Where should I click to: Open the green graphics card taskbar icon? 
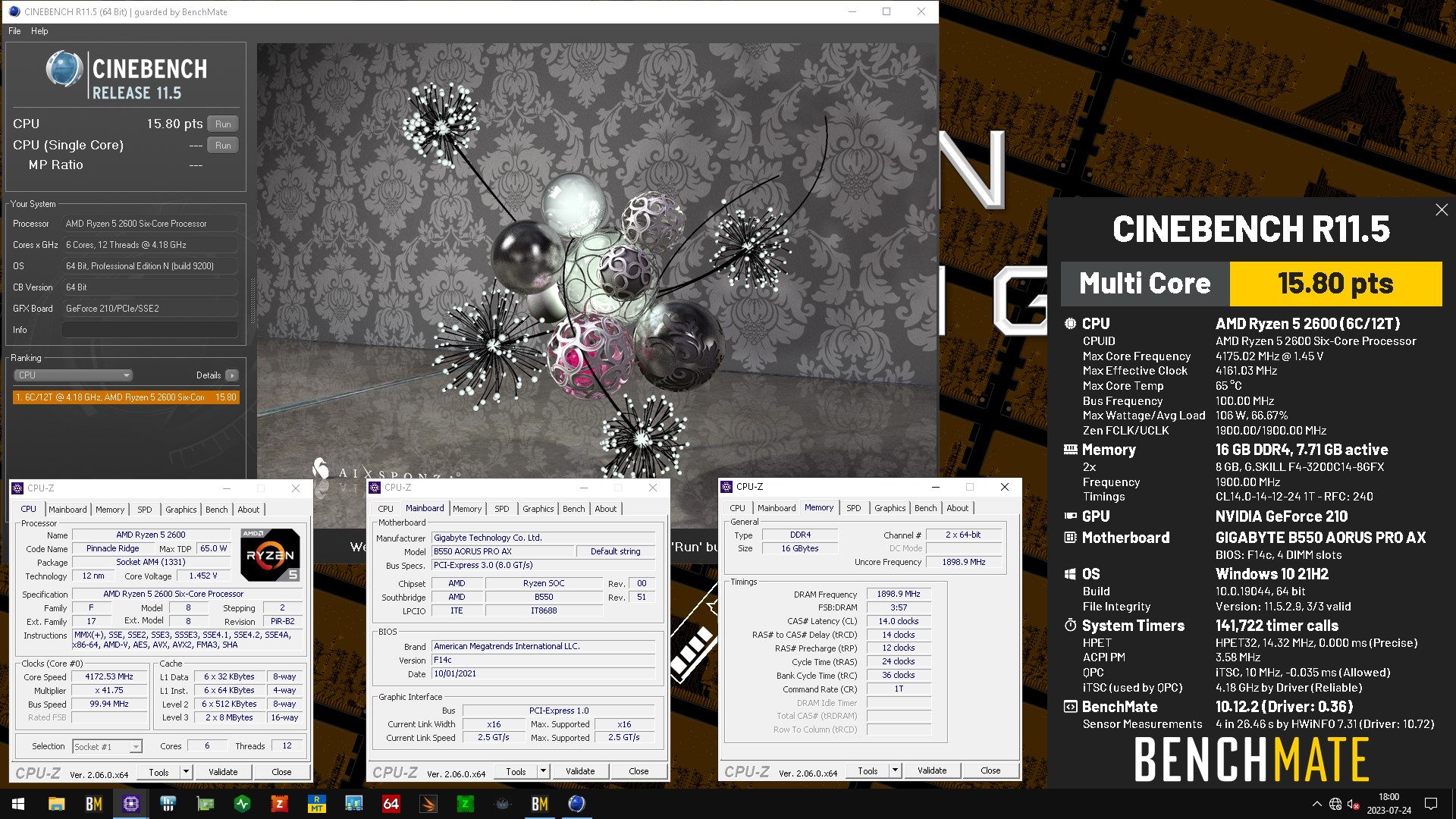[206, 804]
